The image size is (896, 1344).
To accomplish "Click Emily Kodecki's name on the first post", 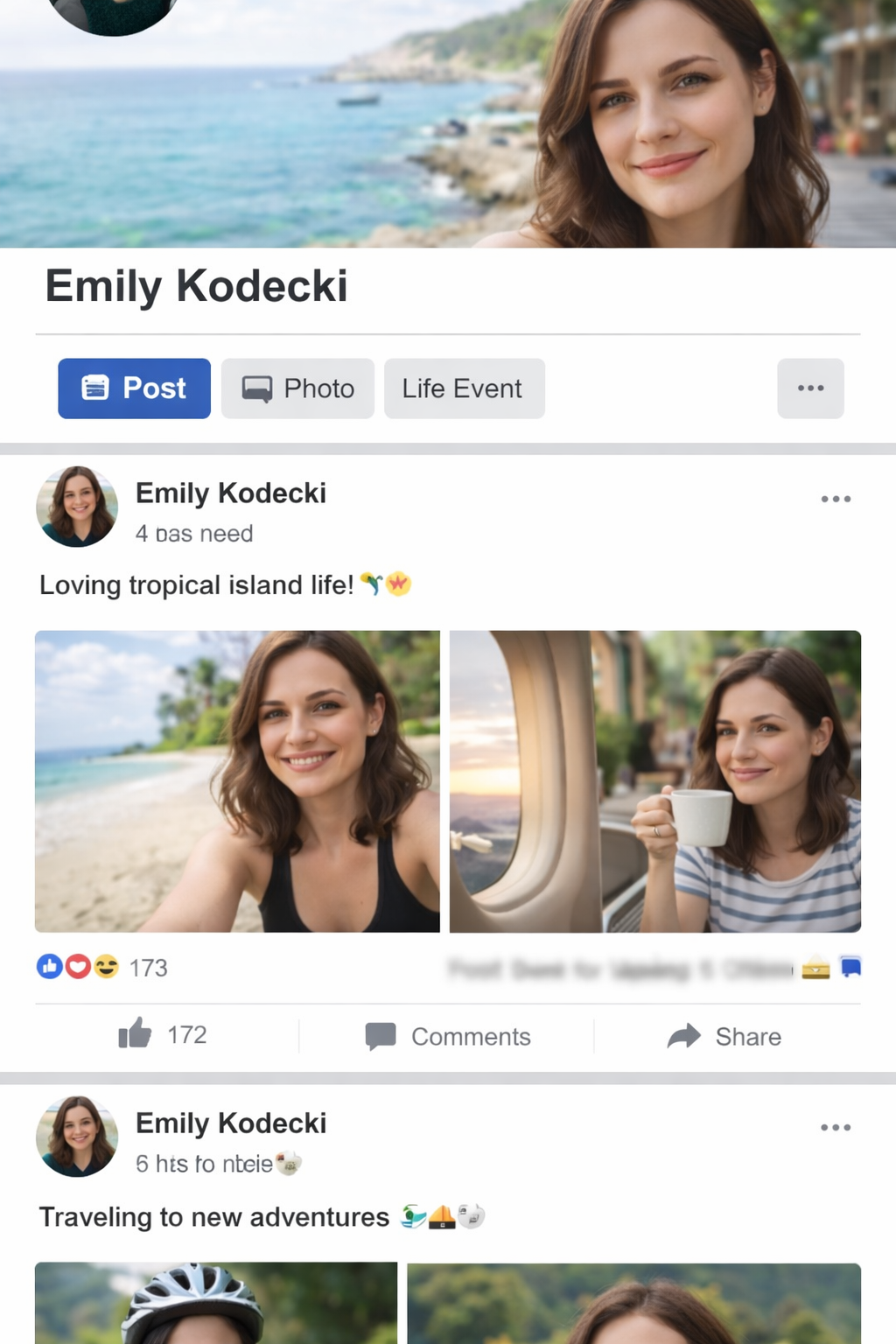I will coord(230,493).
